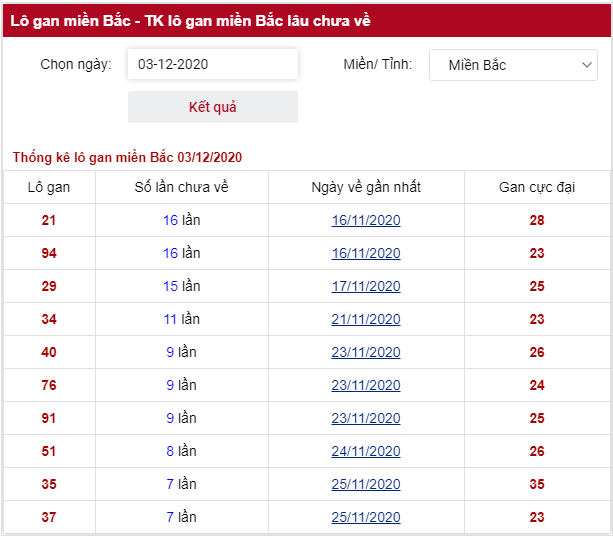
Task: Open the 21/11/2020 date link
Action: [x=366, y=319]
